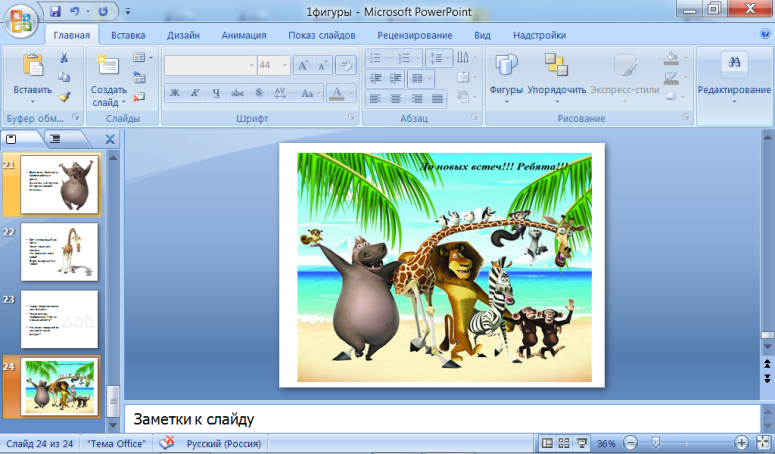This screenshot has height=454, width=775.
Task: Clear all formatting icon
Action: 346,65
